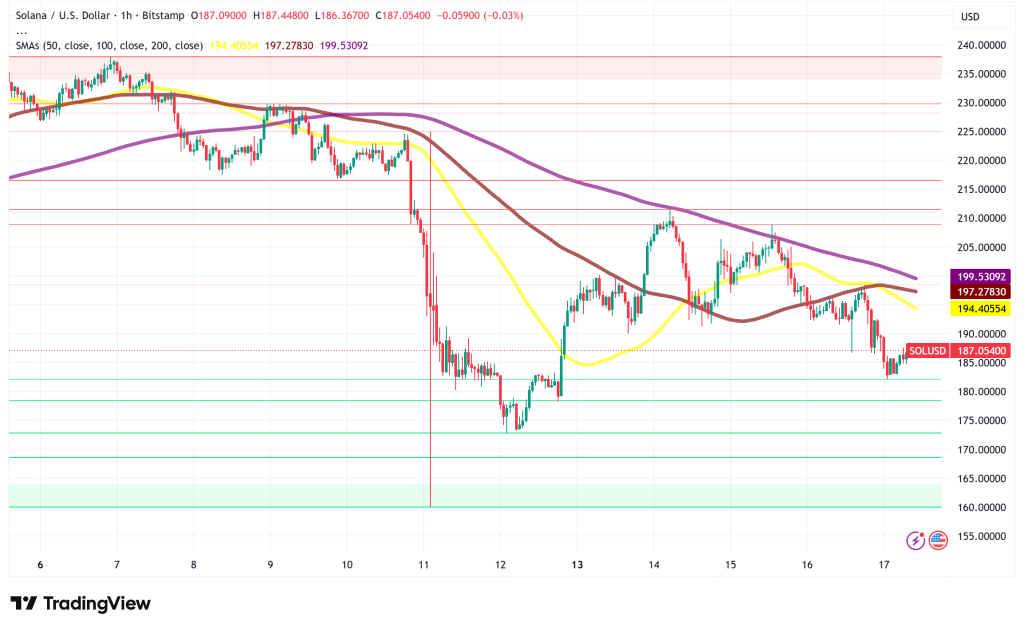
Task: Click date 11 on the time axis
Action: pos(423,565)
